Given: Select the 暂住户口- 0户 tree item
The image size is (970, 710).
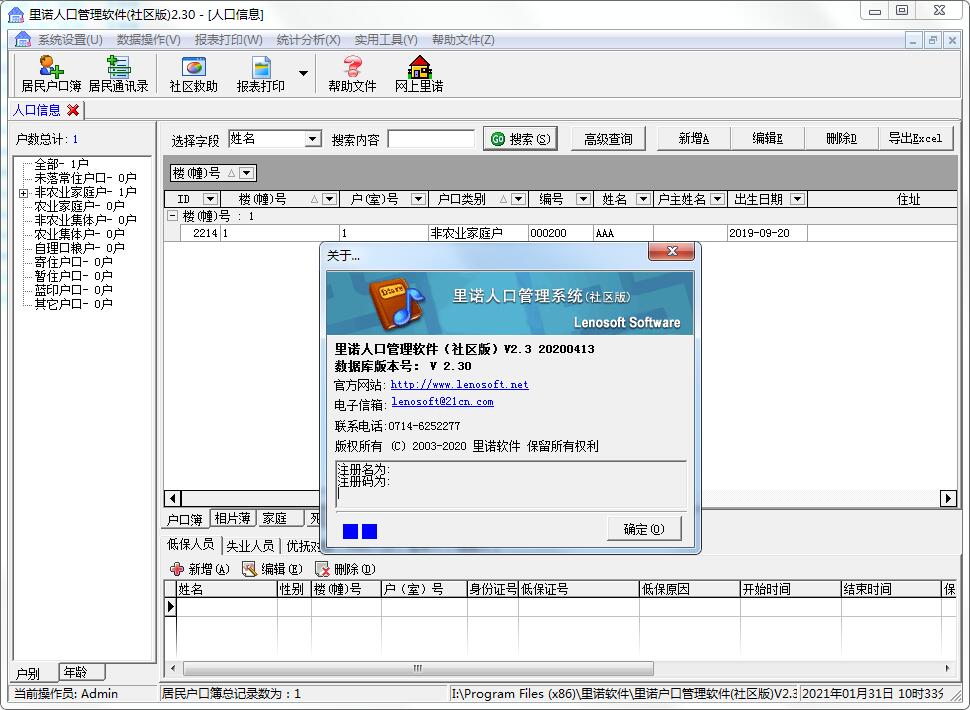Looking at the screenshot, I should [74, 276].
